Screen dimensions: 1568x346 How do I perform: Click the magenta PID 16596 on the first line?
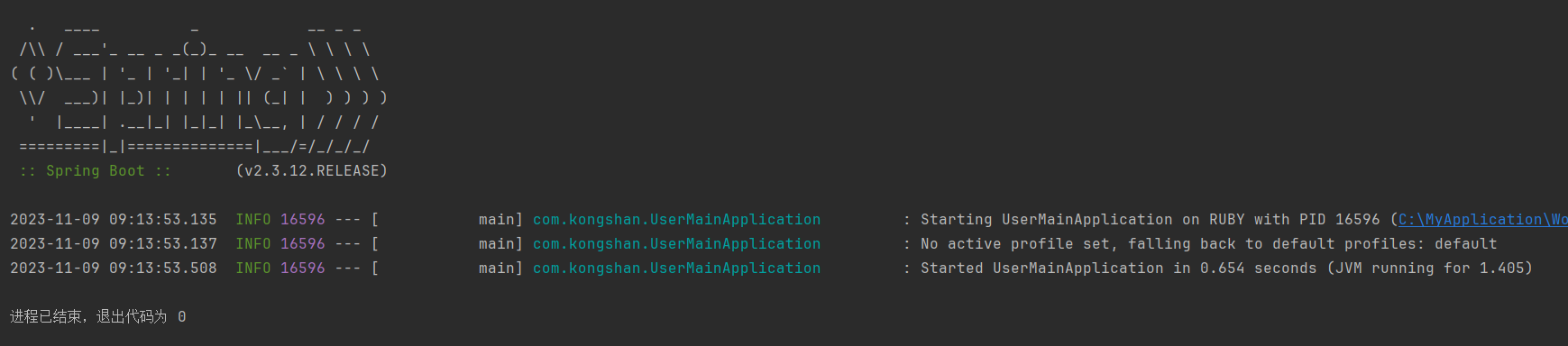(303, 220)
